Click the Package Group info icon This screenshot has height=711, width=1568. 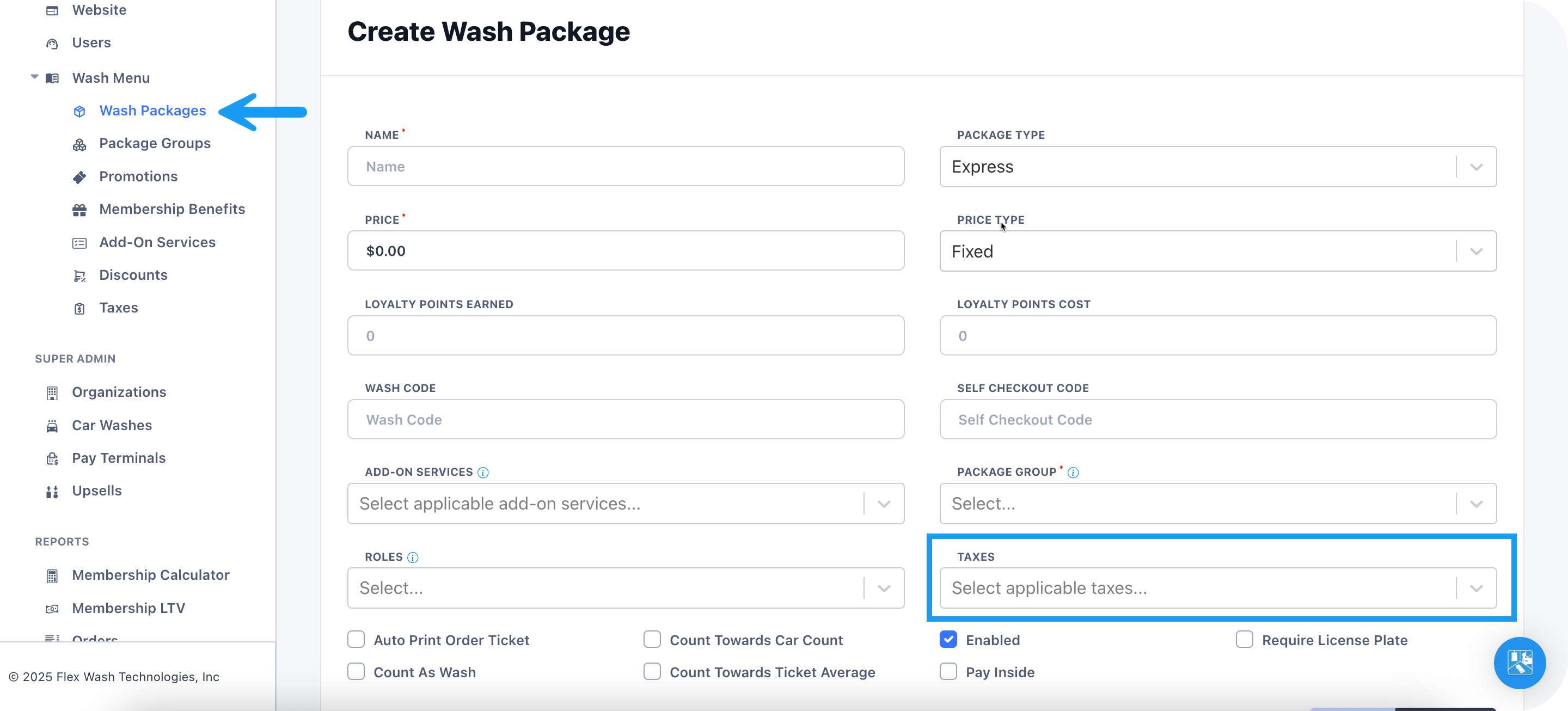(1073, 473)
